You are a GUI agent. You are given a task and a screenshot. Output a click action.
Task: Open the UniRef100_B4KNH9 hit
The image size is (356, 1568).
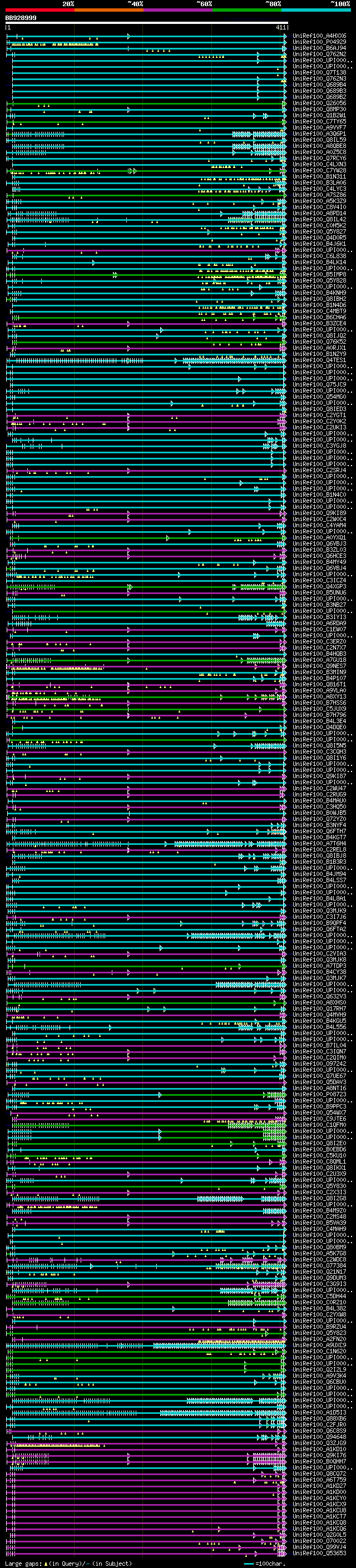click(x=319, y=293)
